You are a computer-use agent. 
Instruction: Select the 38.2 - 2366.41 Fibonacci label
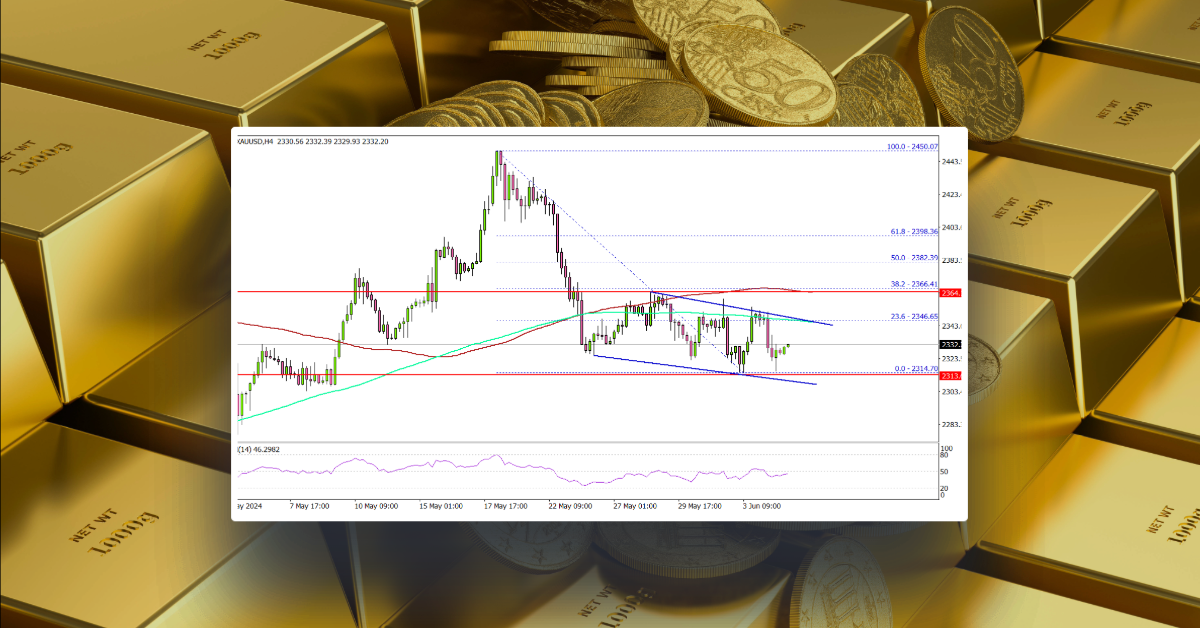point(913,284)
